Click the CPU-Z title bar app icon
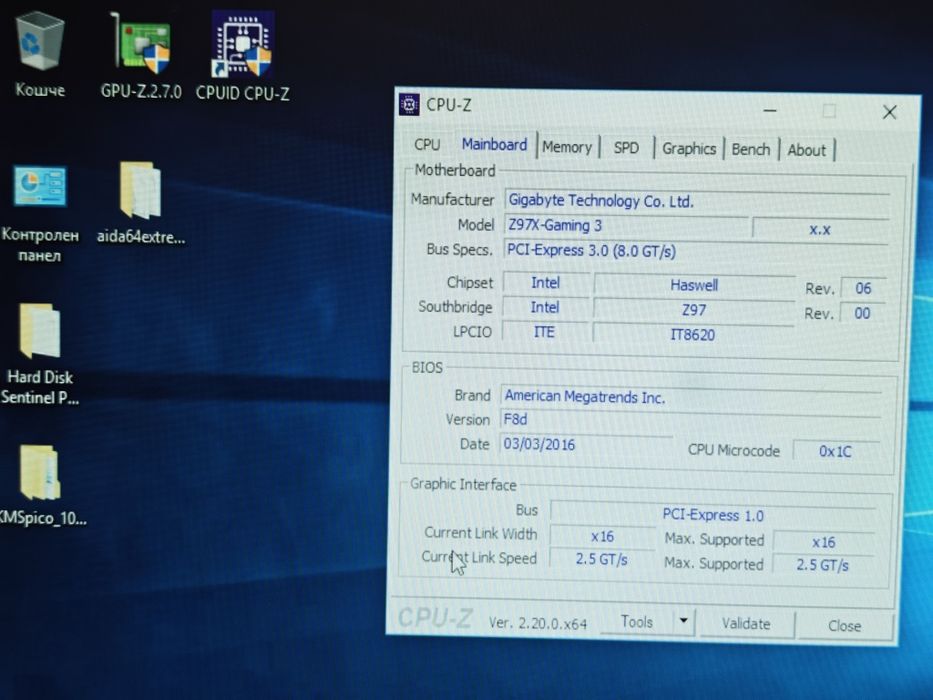The image size is (933, 700). point(409,104)
